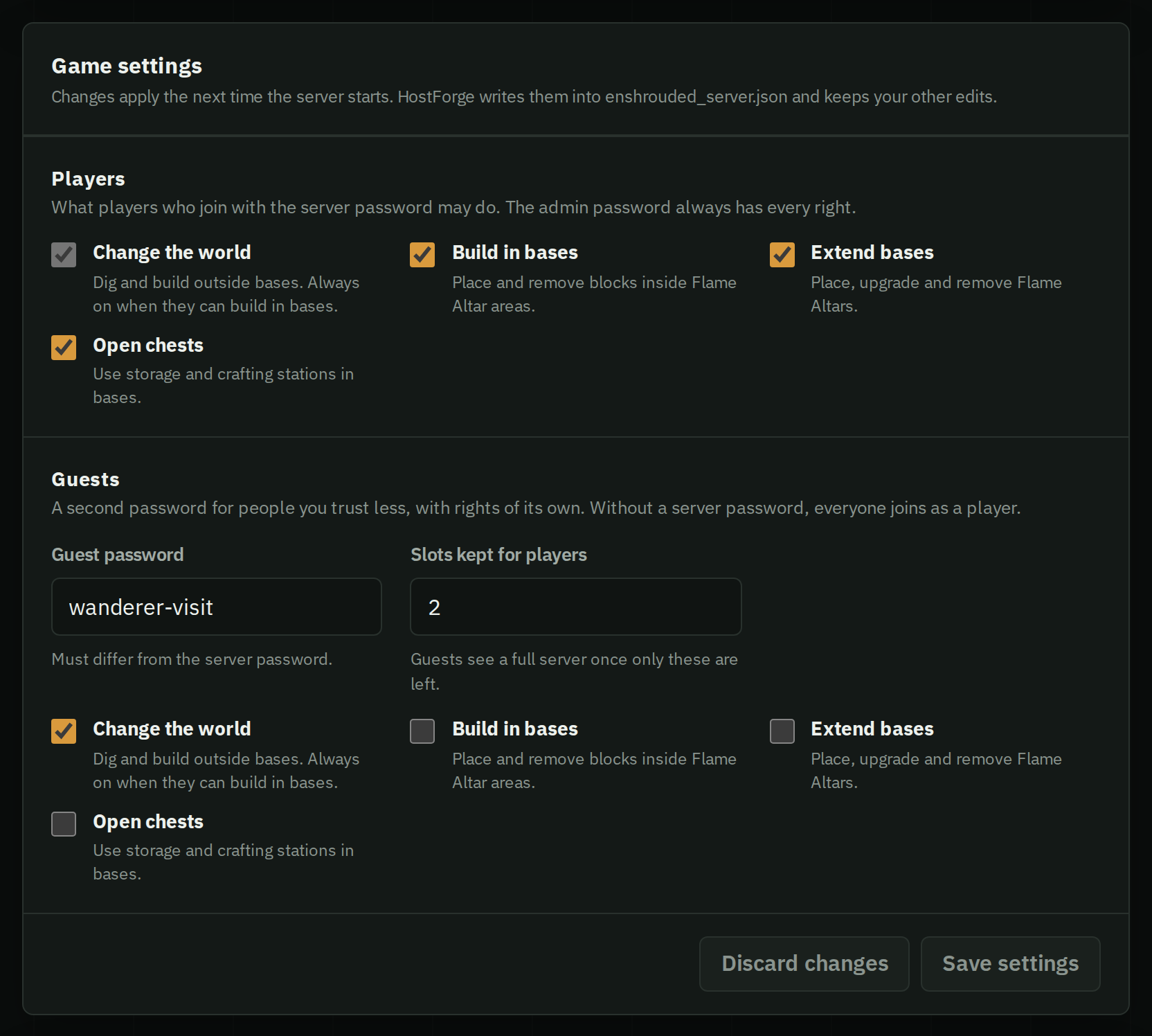The image size is (1152, 1036).
Task: Click 'Must differ from the server password.' hint
Action: pyautogui.click(x=192, y=659)
